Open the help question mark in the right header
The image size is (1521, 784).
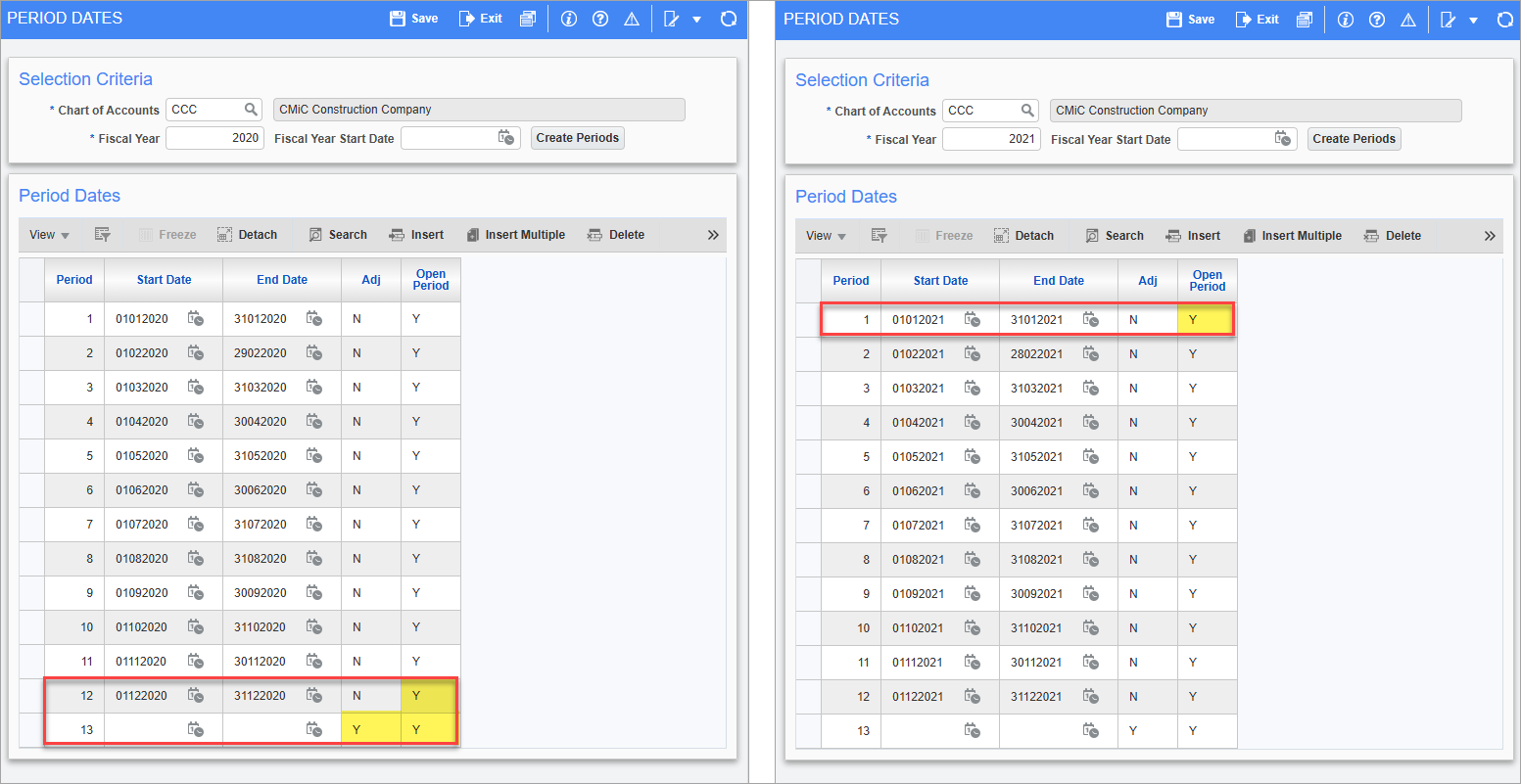(x=1377, y=19)
